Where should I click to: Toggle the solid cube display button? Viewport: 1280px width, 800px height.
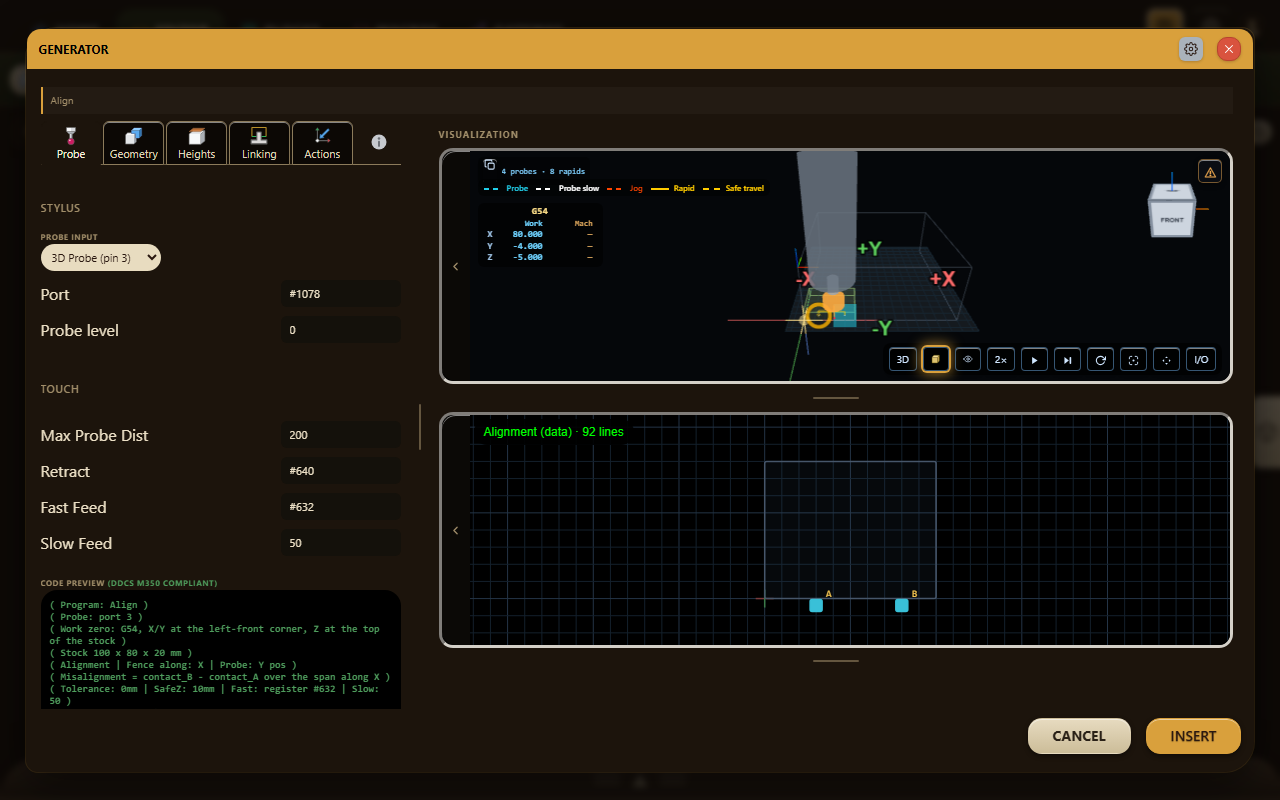936,359
